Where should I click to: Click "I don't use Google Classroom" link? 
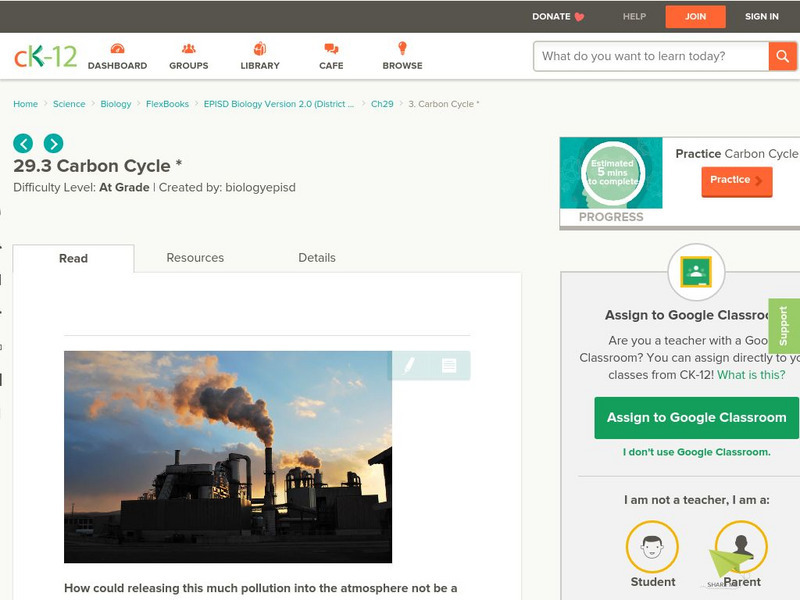pyautogui.click(x=696, y=452)
